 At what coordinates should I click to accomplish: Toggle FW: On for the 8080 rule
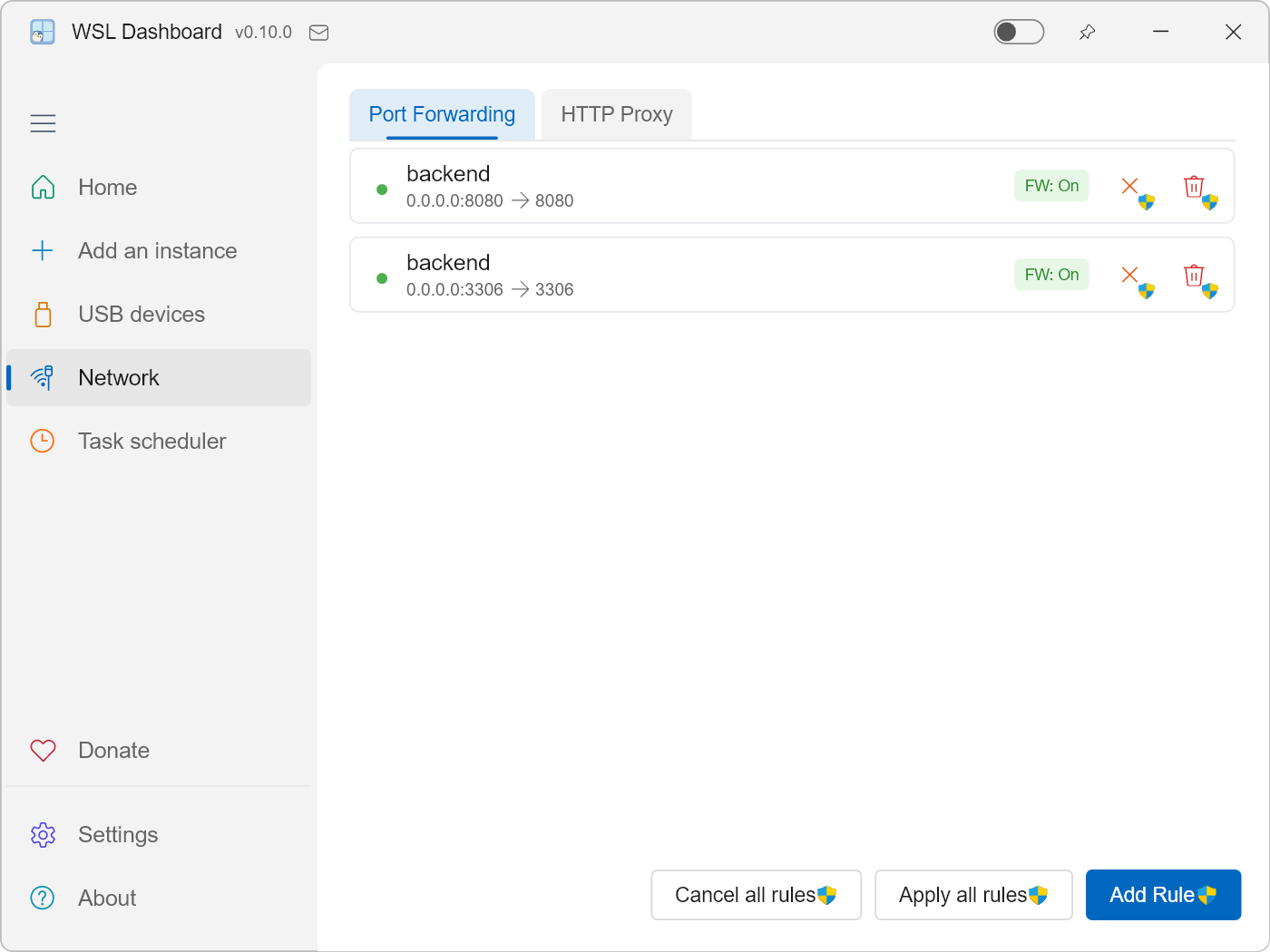(1051, 186)
